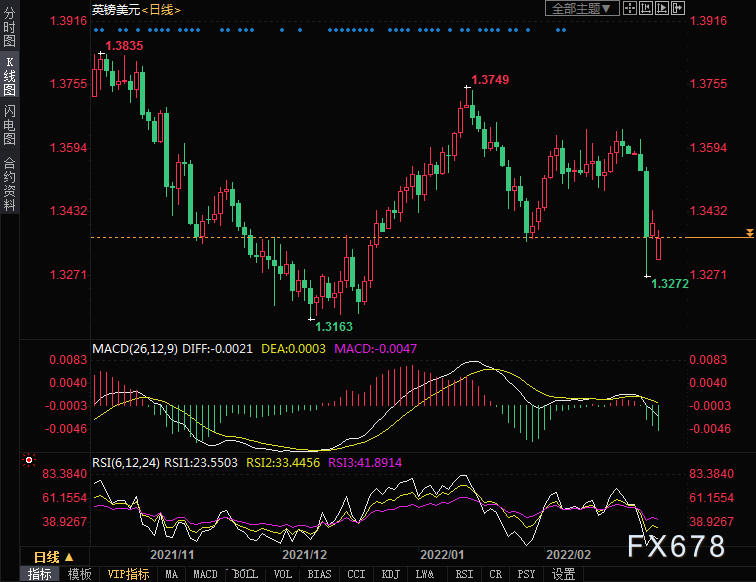This screenshot has height=582, width=756.
Task: Open the 闪电图 side tab
Action: point(9,126)
